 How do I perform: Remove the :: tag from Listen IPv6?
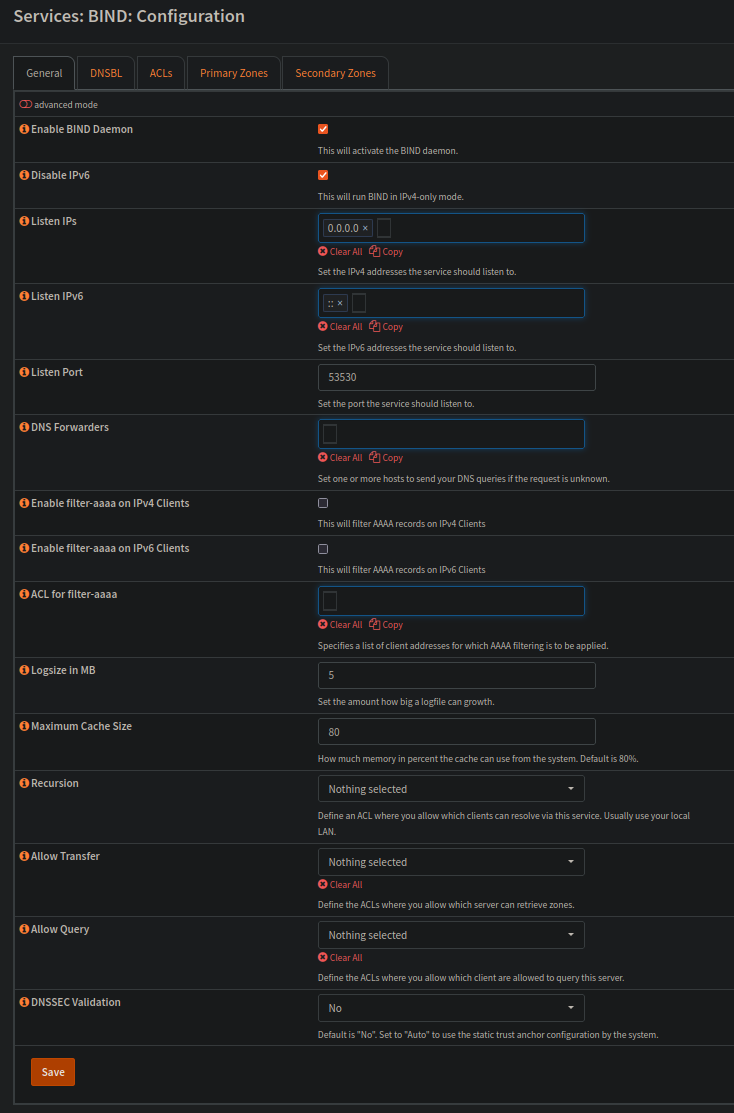(340, 303)
